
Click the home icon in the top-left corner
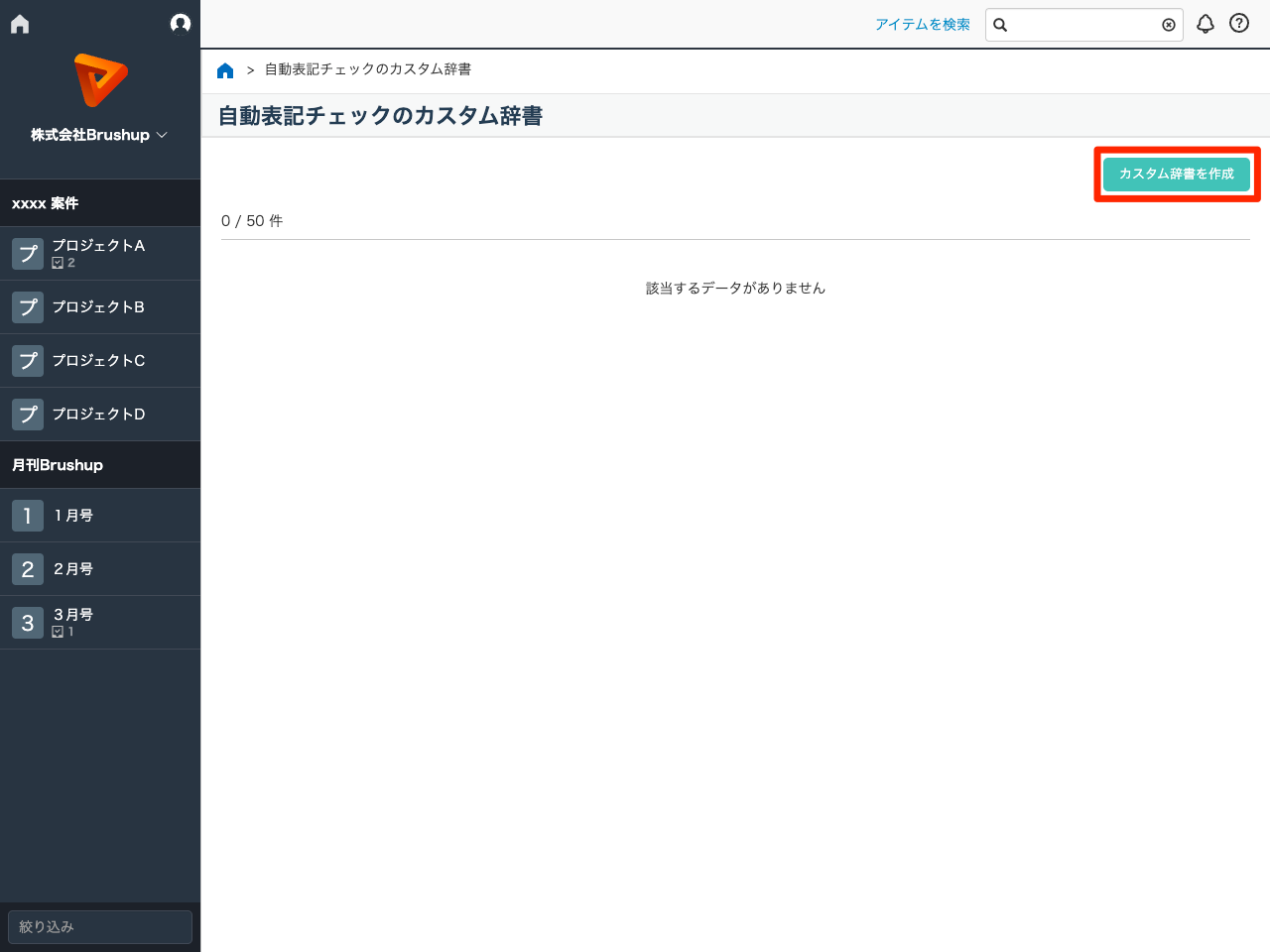tap(19, 23)
